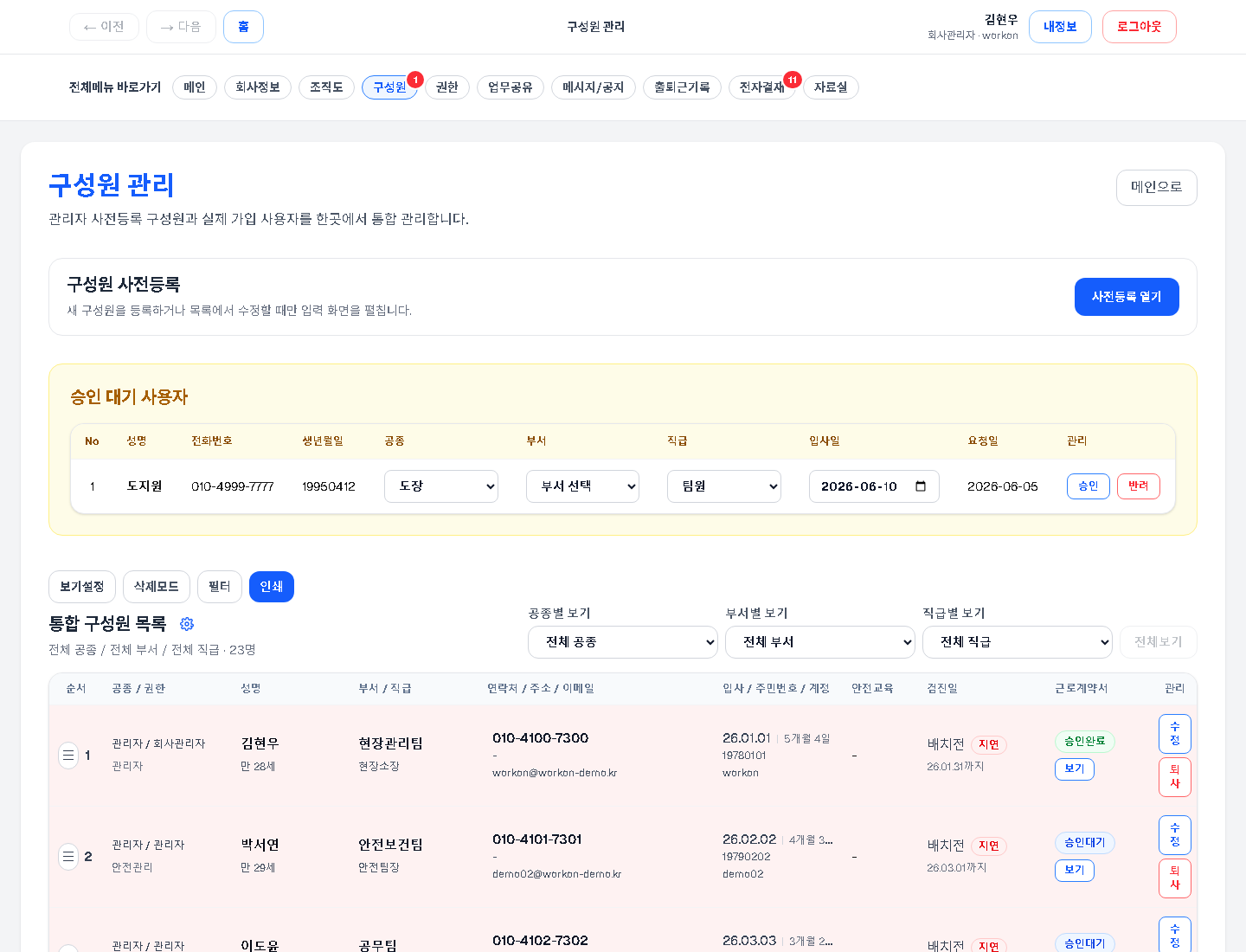Click email workon@workon-demo.kr
Viewport: 1246px width, 952px height.
555,773
